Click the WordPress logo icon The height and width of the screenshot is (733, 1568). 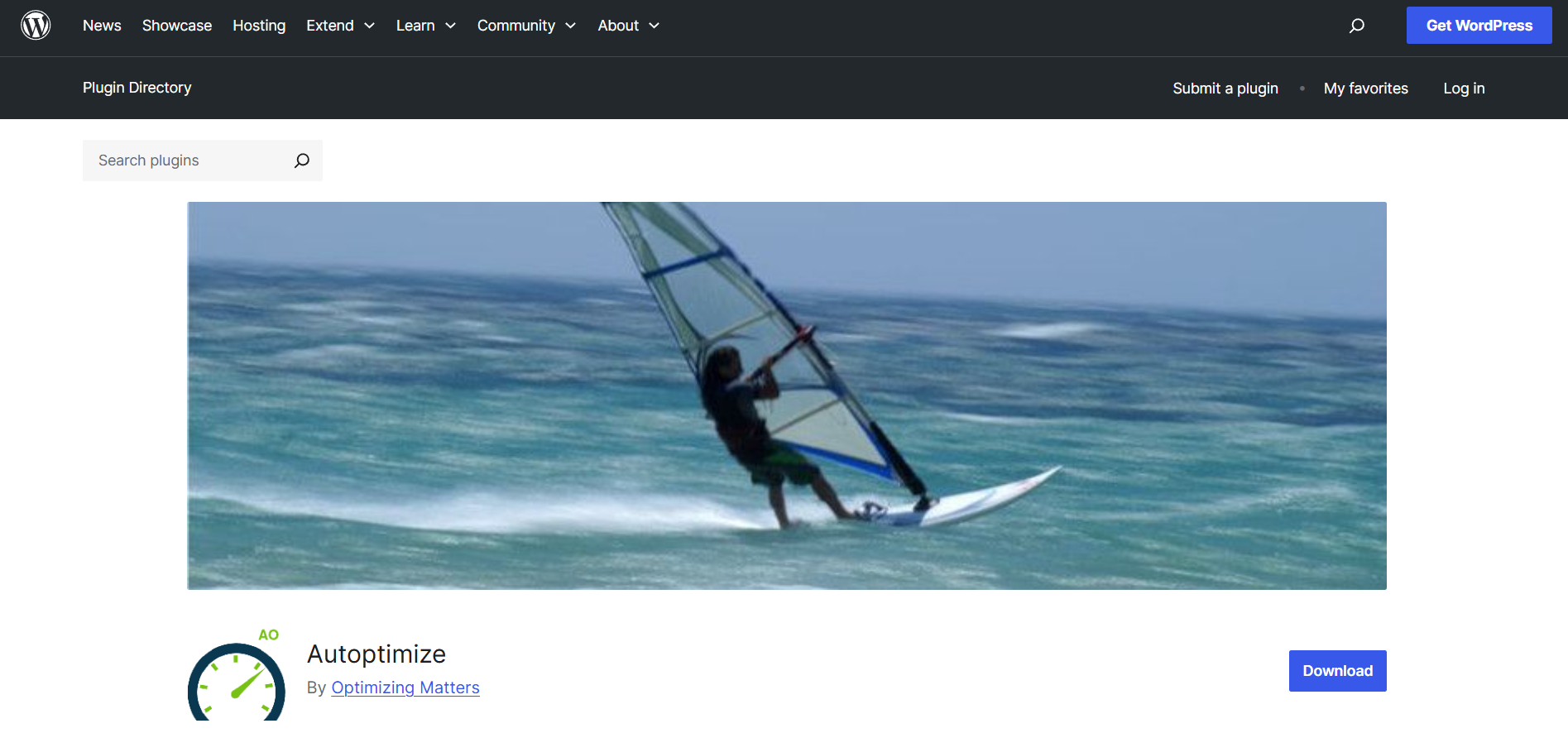[x=36, y=26]
